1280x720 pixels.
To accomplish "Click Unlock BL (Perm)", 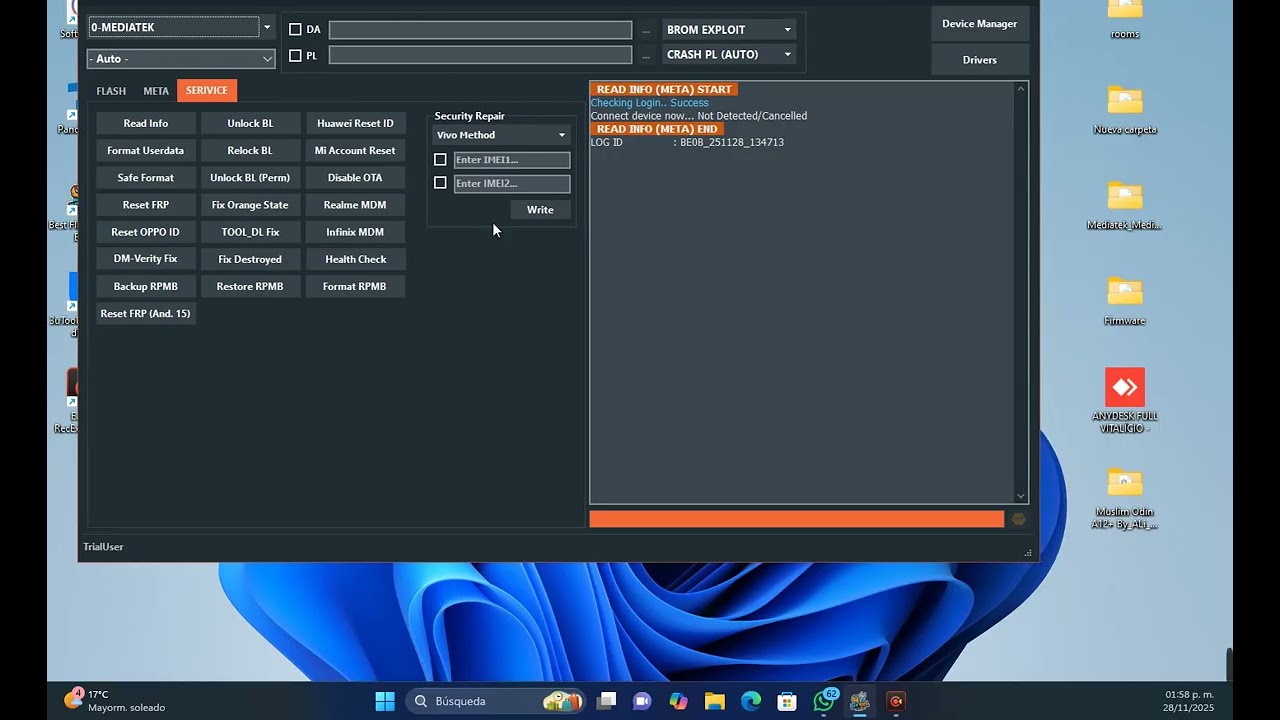I will (x=250, y=177).
